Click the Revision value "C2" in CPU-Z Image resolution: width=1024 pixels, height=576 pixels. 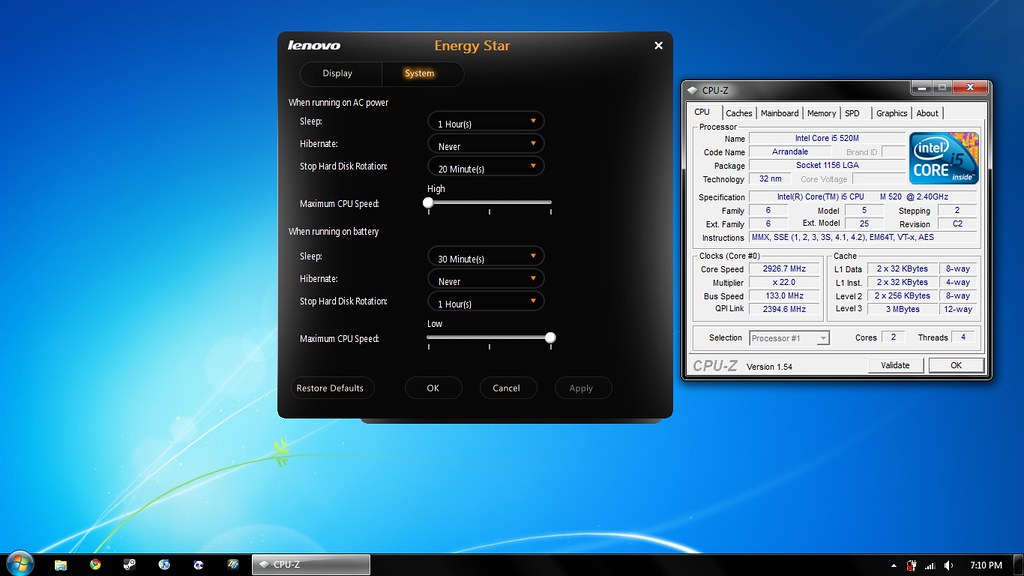pyautogui.click(x=957, y=224)
